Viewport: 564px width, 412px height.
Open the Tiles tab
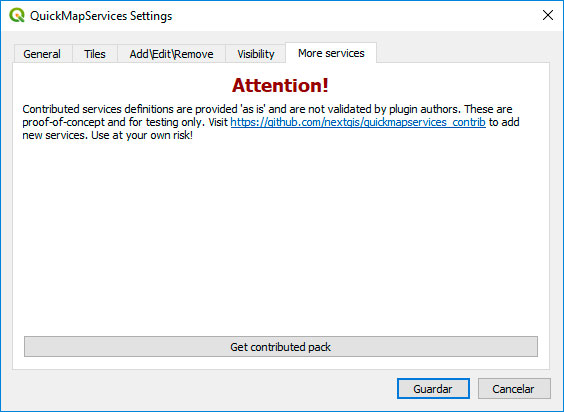(x=95, y=54)
